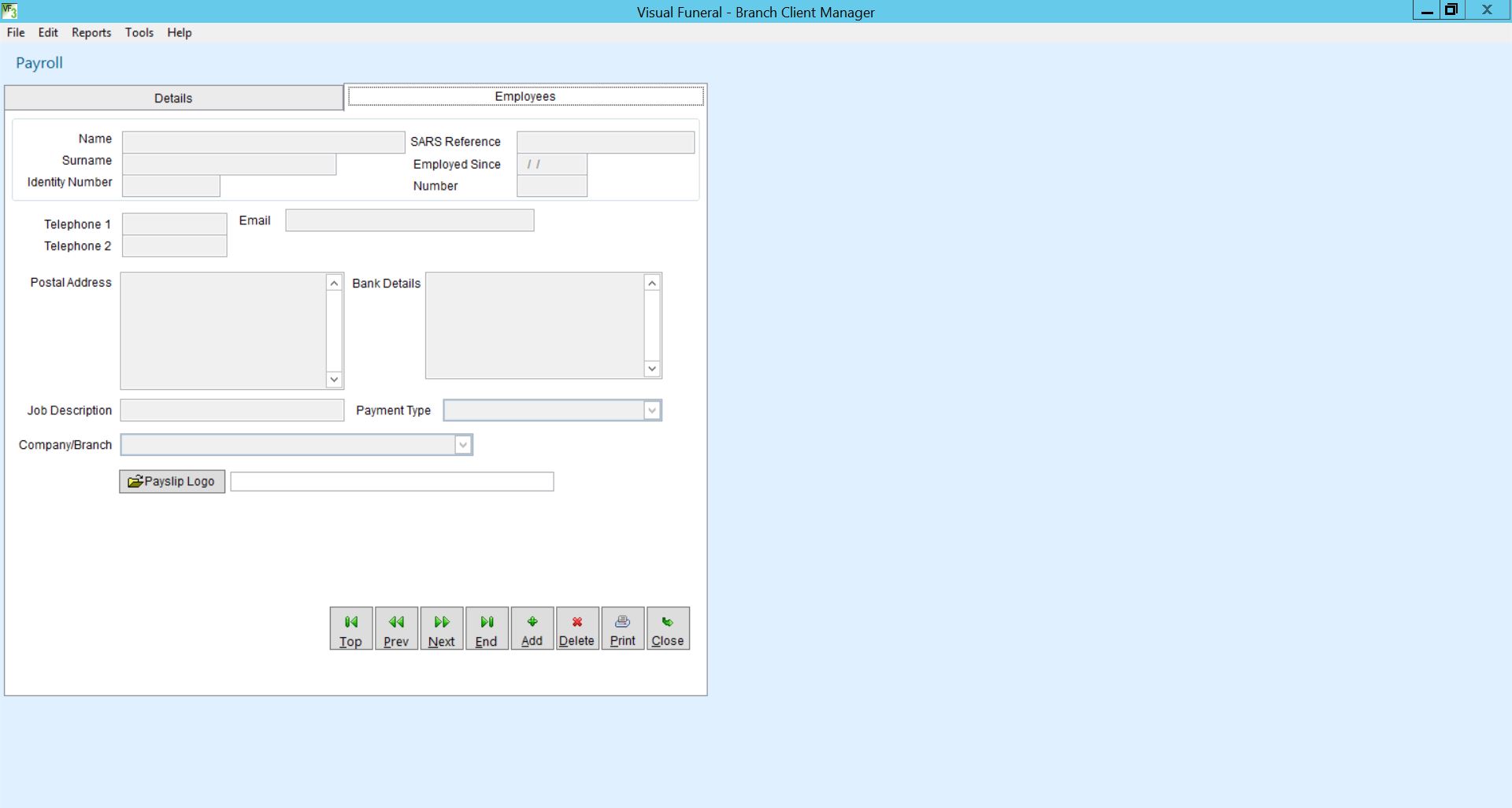Image resolution: width=1512 pixels, height=808 pixels.
Task: Expand the Payment Type dropdown
Action: coord(651,410)
